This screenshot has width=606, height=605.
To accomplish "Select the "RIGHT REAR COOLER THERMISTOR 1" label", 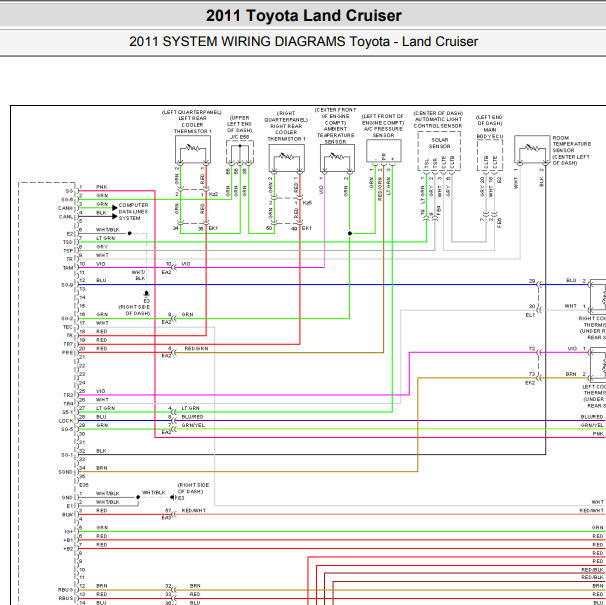I will click(x=286, y=132).
